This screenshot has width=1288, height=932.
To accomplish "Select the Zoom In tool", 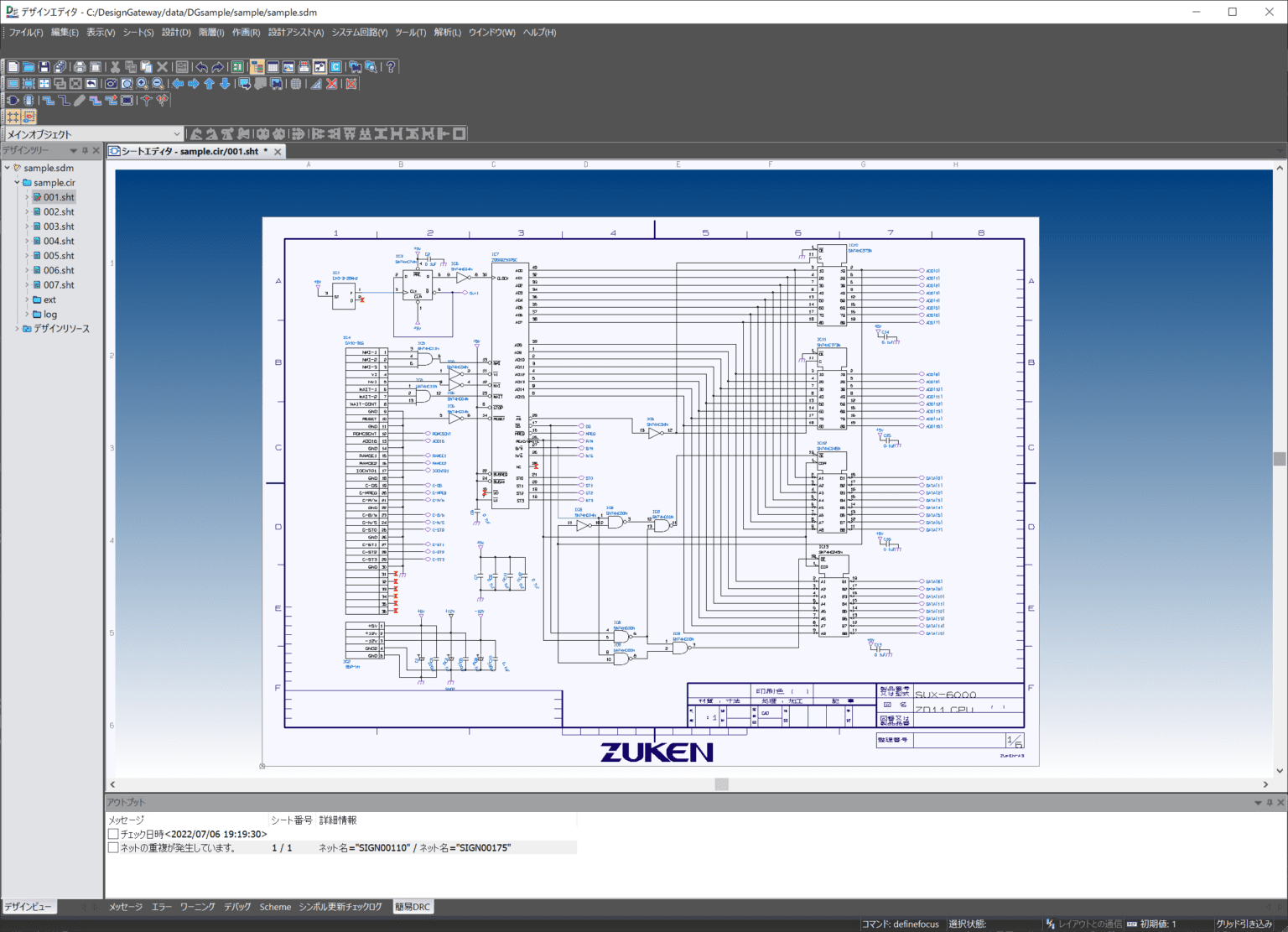I will click(142, 83).
